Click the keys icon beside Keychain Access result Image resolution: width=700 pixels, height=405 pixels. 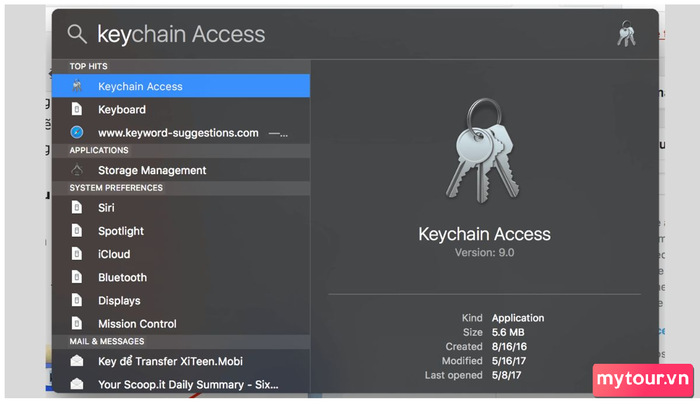tap(77, 86)
